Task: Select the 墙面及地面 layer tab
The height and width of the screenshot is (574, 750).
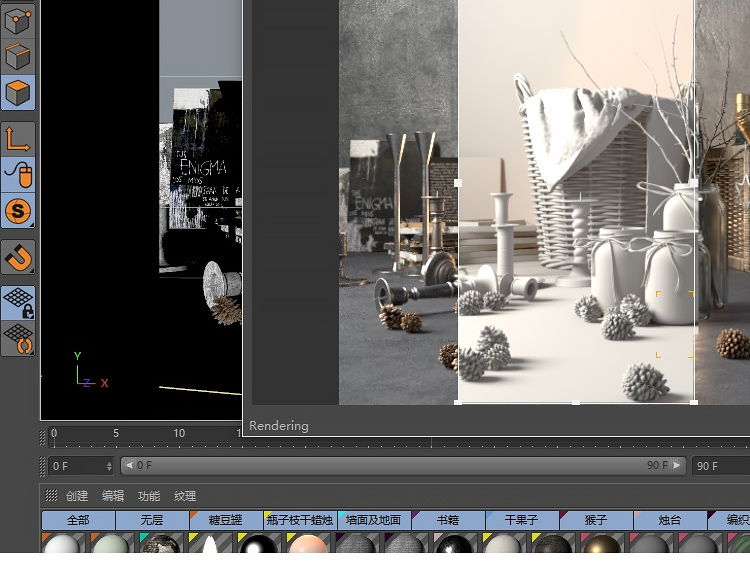Action: 374,520
